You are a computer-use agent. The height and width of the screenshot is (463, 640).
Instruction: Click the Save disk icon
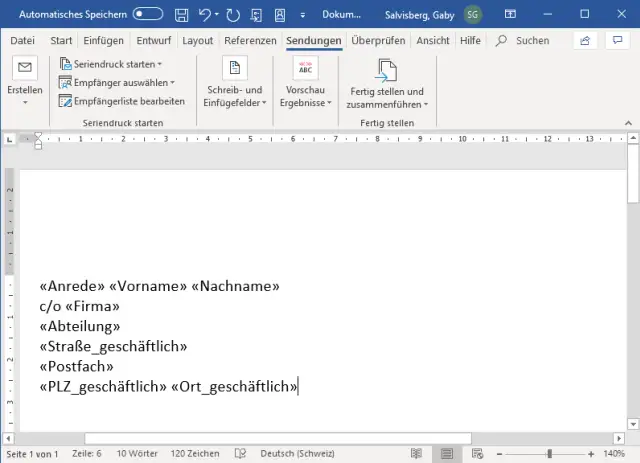(181, 15)
